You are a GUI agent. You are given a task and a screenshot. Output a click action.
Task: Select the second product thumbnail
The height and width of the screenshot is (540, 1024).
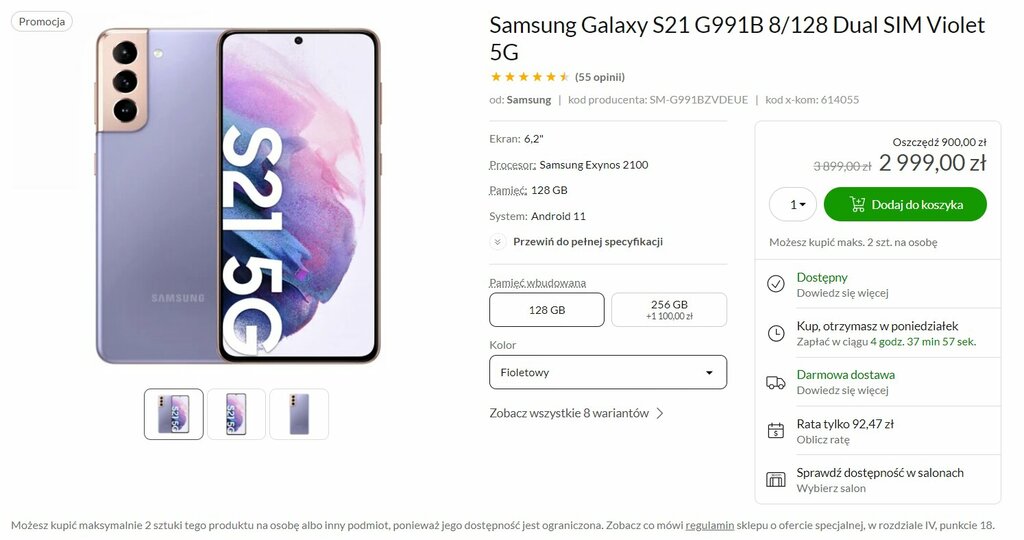(x=236, y=414)
